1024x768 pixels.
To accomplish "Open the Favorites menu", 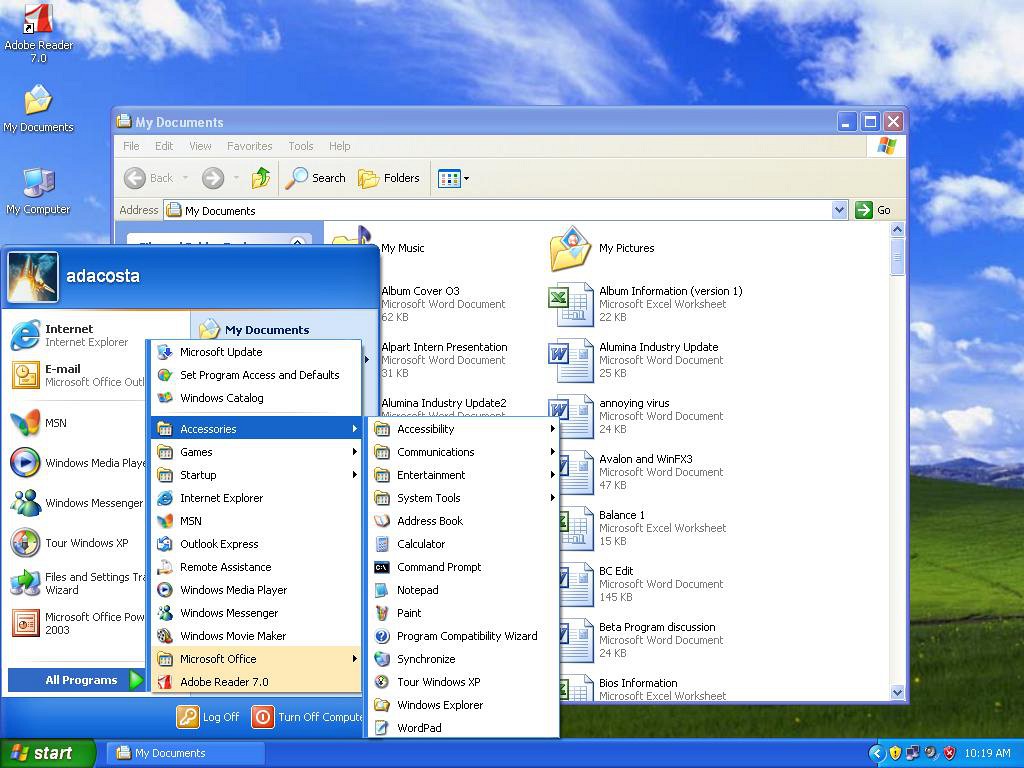I will (249, 146).
